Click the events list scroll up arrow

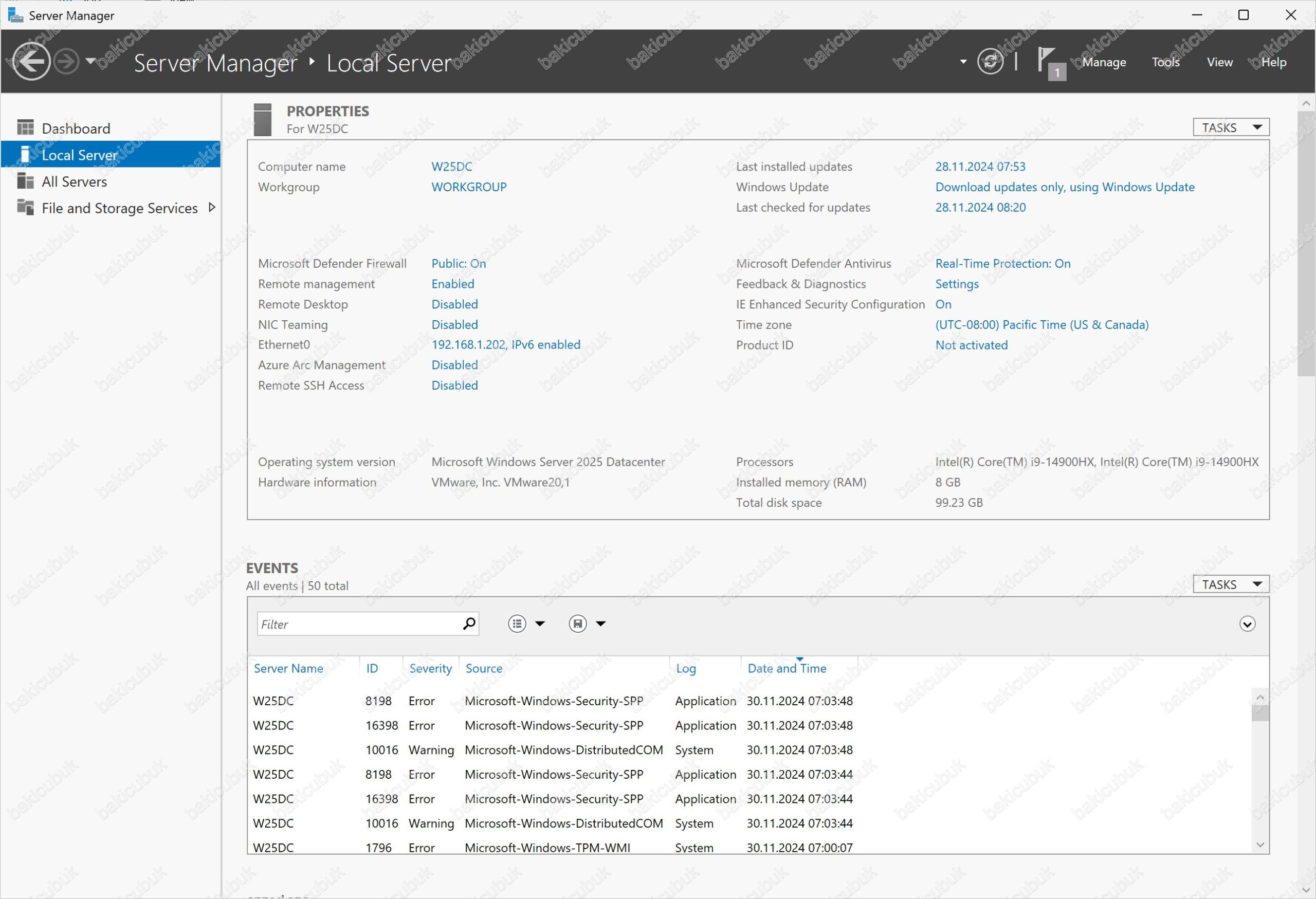pos(1260,698)
